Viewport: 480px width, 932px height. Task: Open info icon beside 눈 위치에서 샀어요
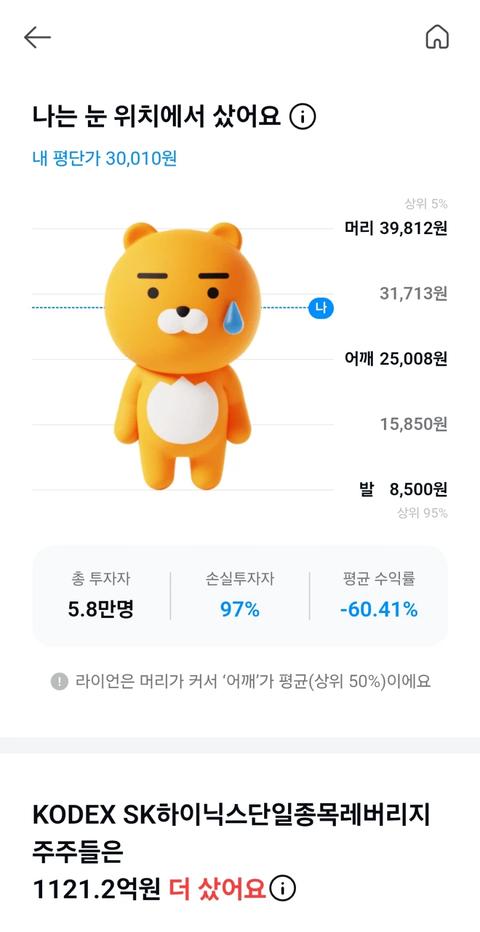pos(302,118)
